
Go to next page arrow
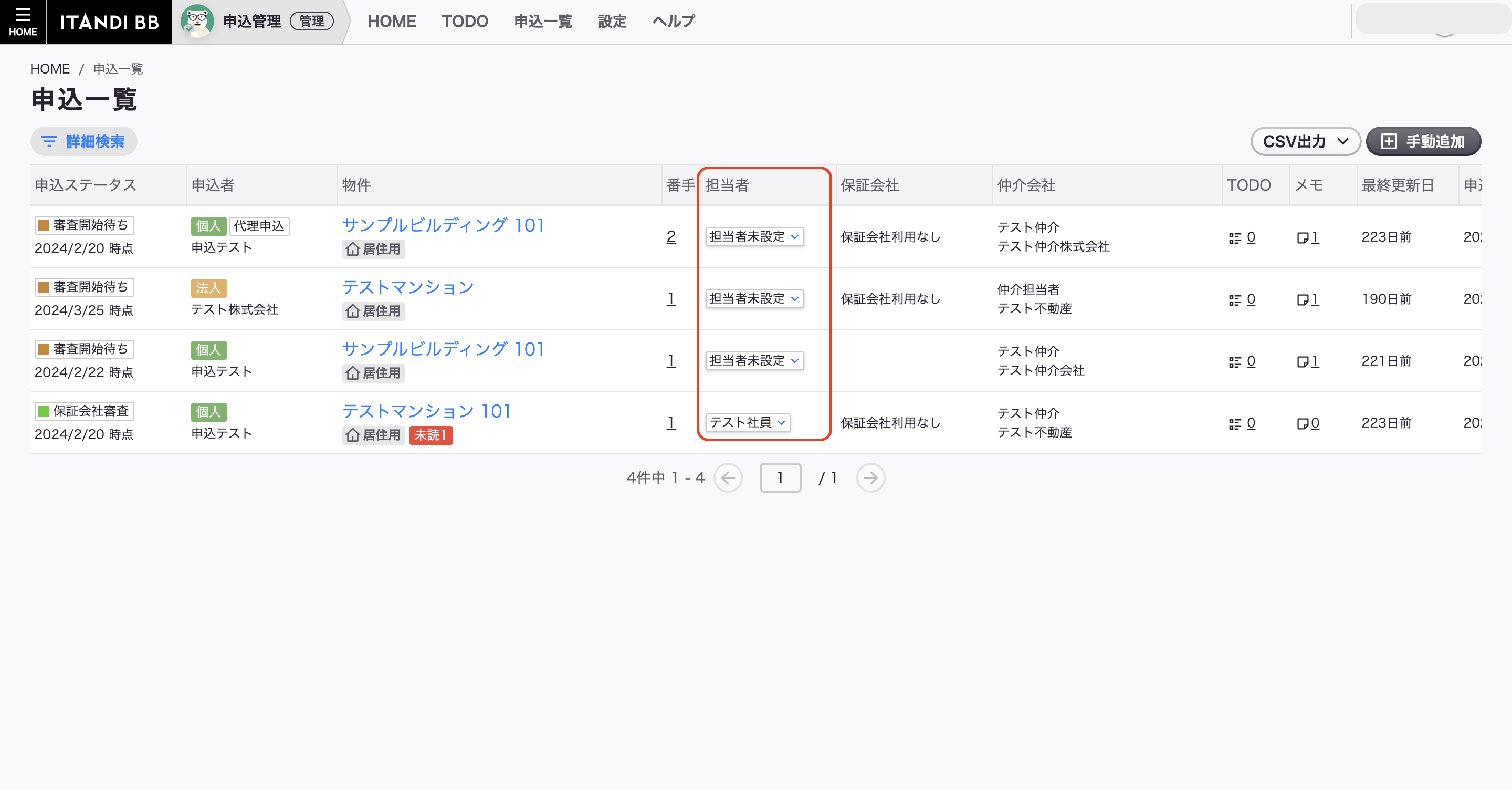pyautogui.click(x=870, y=478)
